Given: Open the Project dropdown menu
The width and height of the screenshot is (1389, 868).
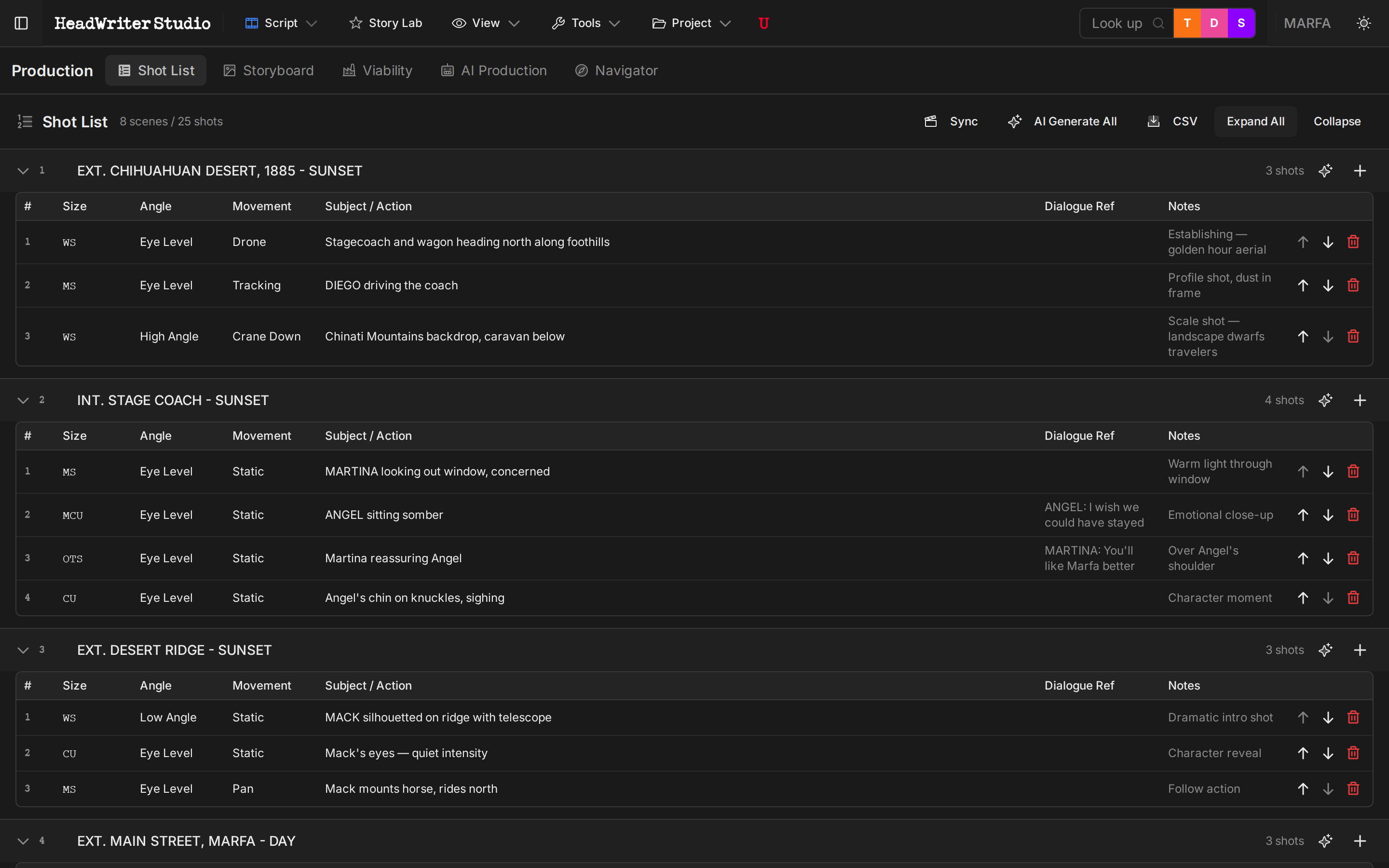Looking at the screenshot, I should point(691,23).
